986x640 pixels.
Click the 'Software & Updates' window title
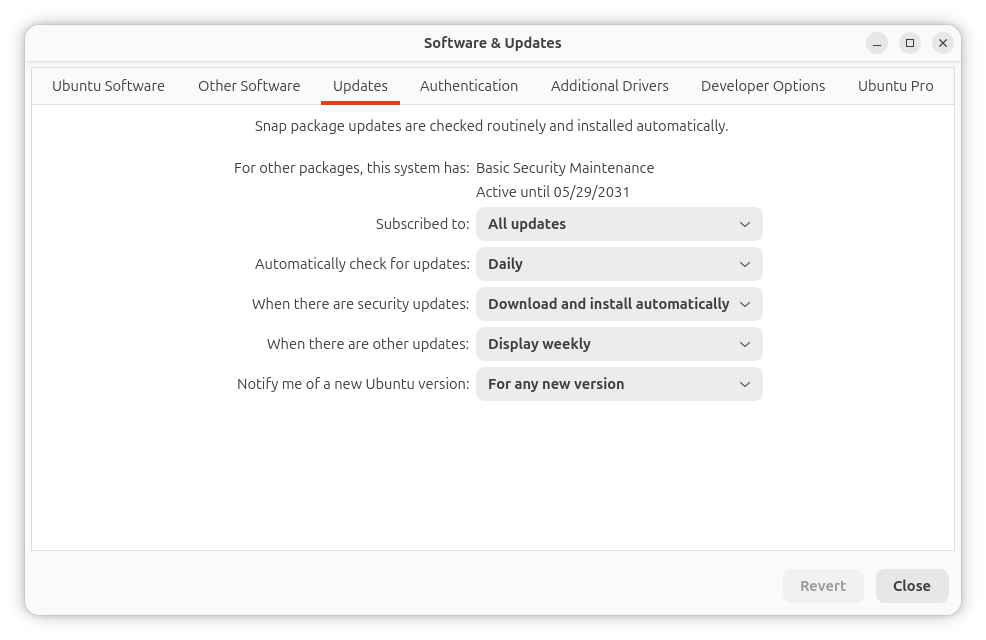tap(492, 43)
